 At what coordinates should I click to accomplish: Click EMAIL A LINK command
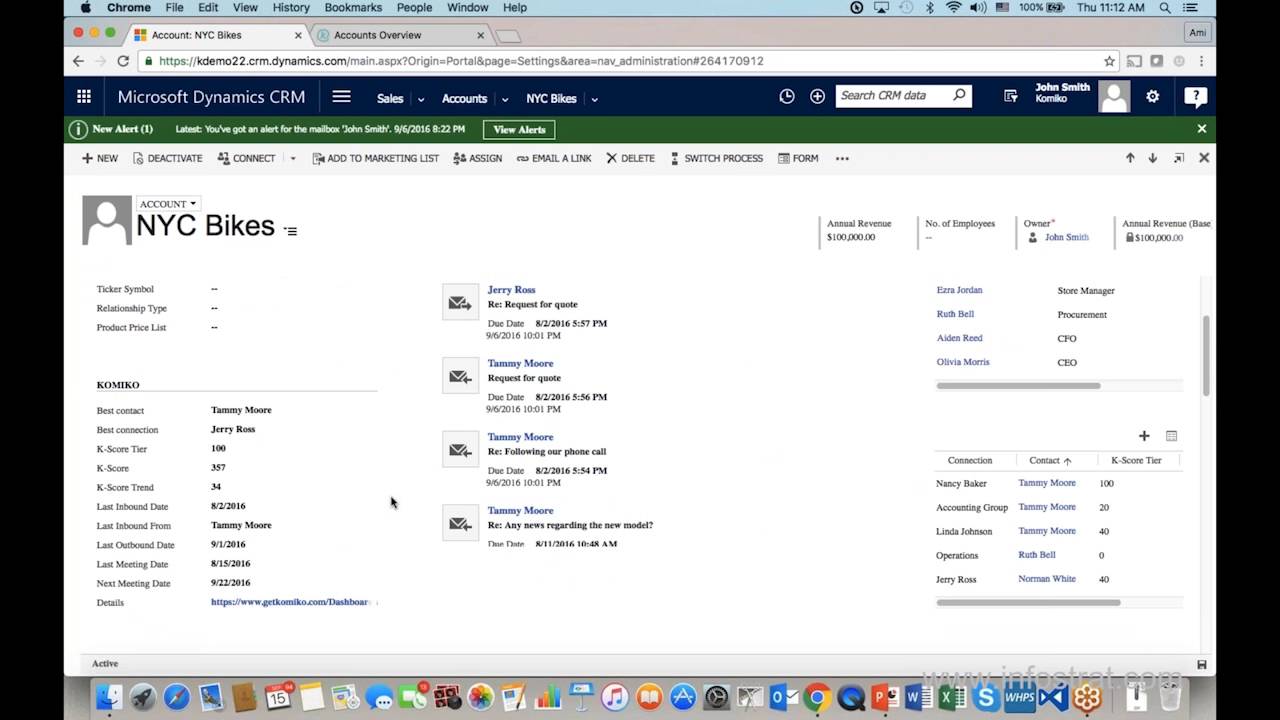click(x=554, y=158)
